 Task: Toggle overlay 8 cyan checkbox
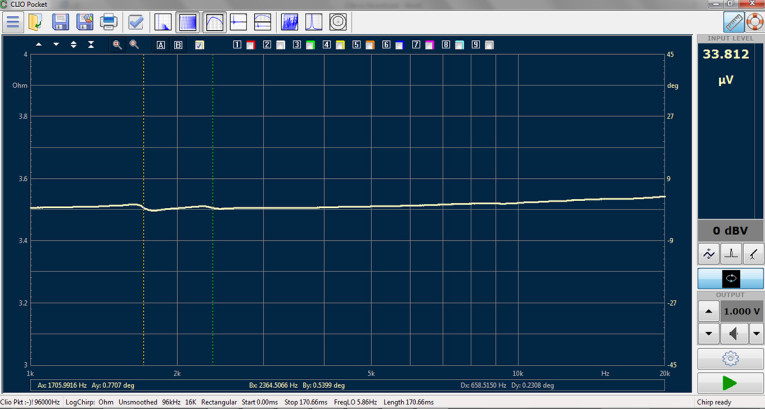pyautogui.click(x=459, y=45)
